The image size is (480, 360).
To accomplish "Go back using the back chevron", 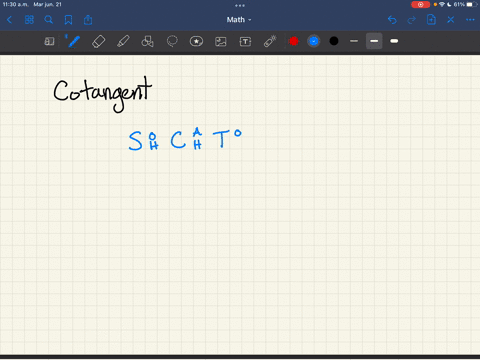I will (9, 20).
